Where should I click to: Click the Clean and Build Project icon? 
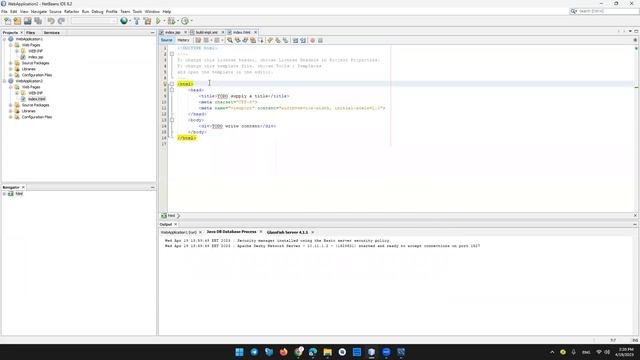(x=147, y=21)
